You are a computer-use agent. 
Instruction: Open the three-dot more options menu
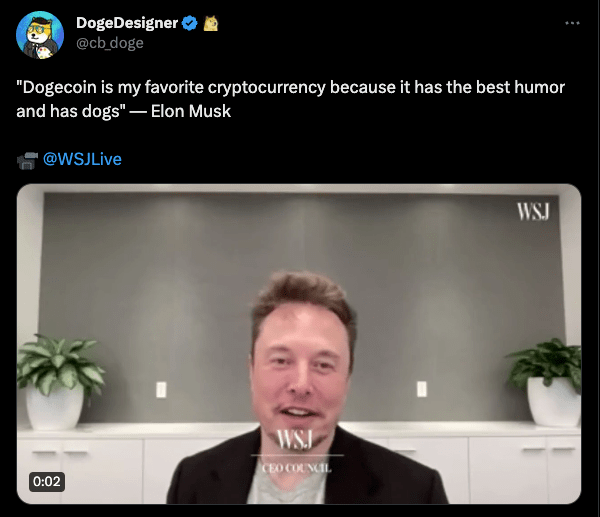click(x=572, y=23)
